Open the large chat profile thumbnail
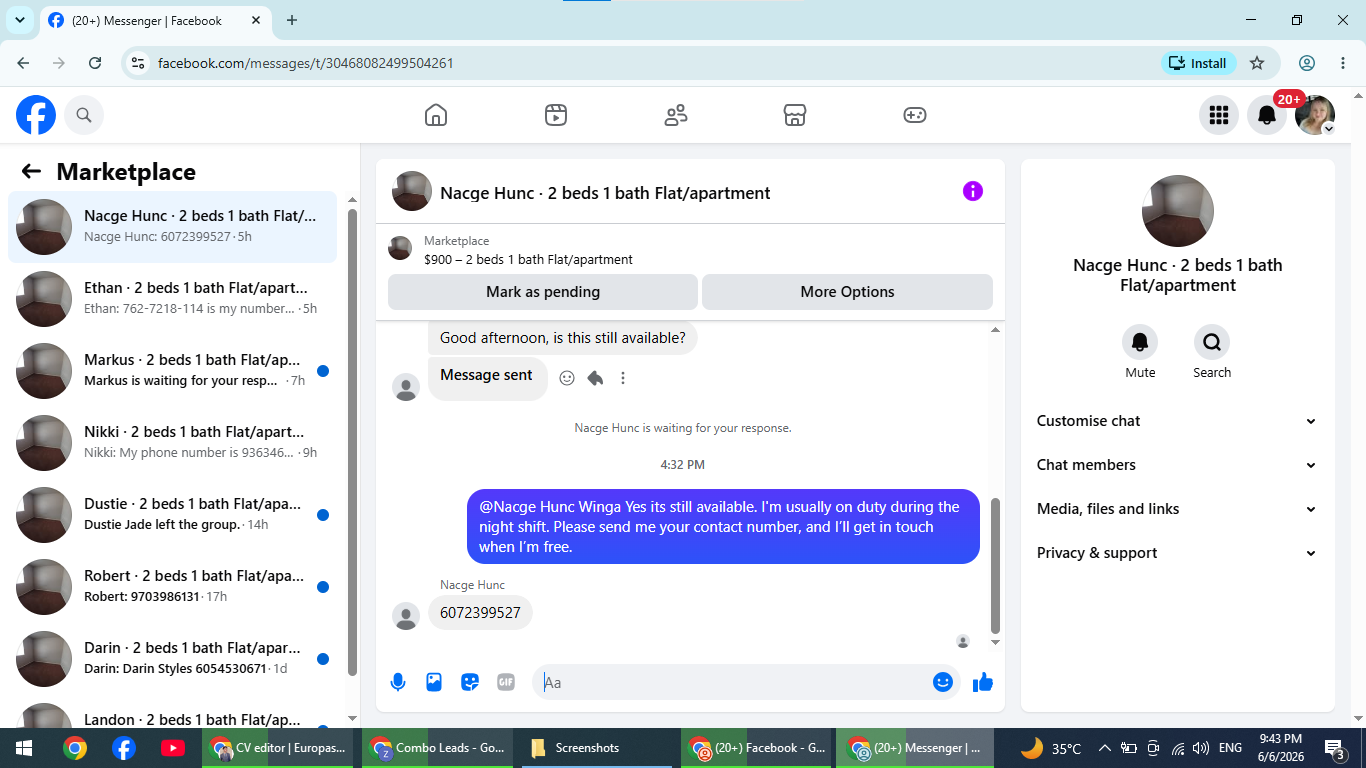 click(x=1178, y=211)
